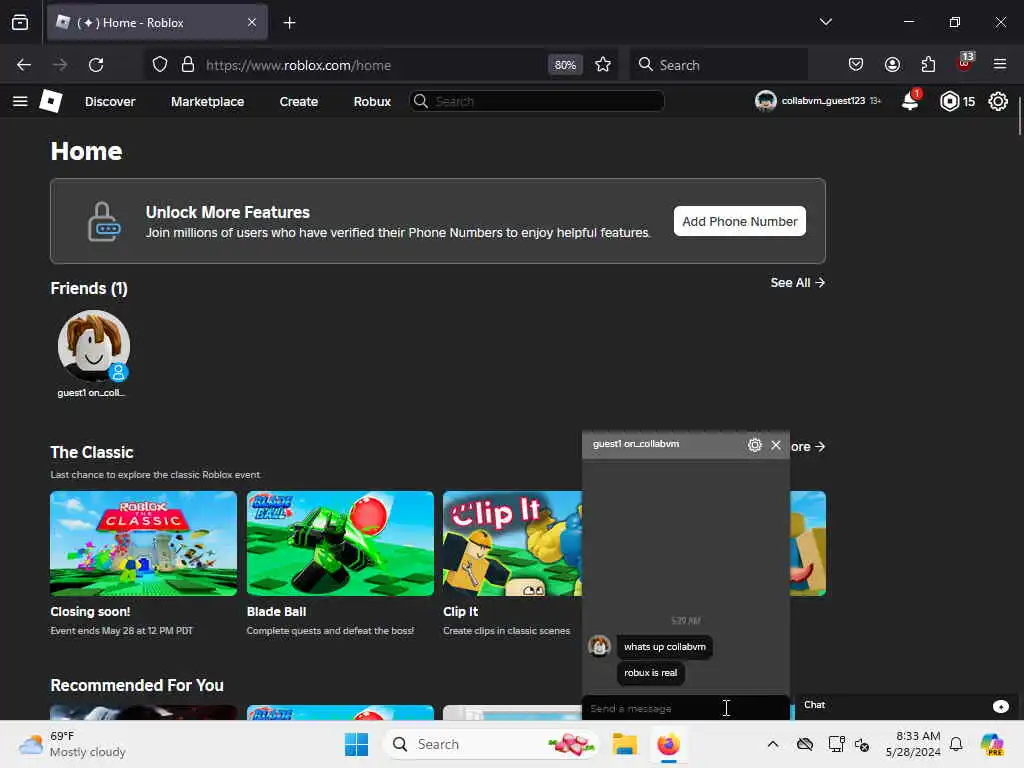
Task: Click the chat unread bubble indicator
Action: pyautogui.click(x=1000, y=707)
